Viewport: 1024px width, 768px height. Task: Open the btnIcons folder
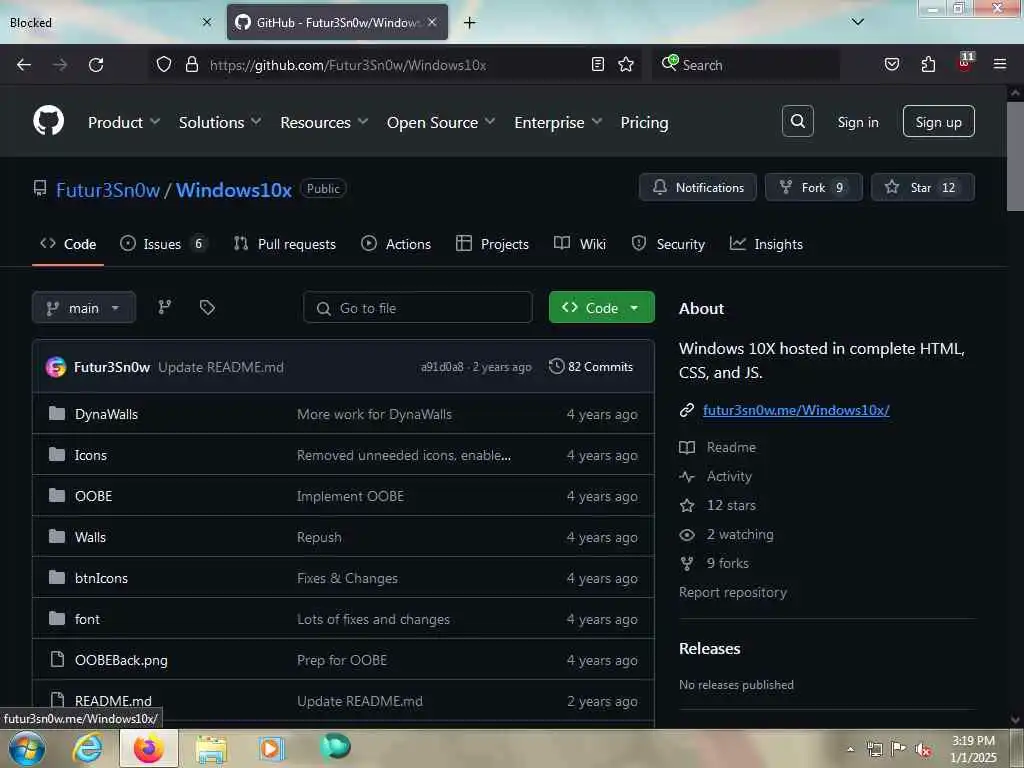101,579
